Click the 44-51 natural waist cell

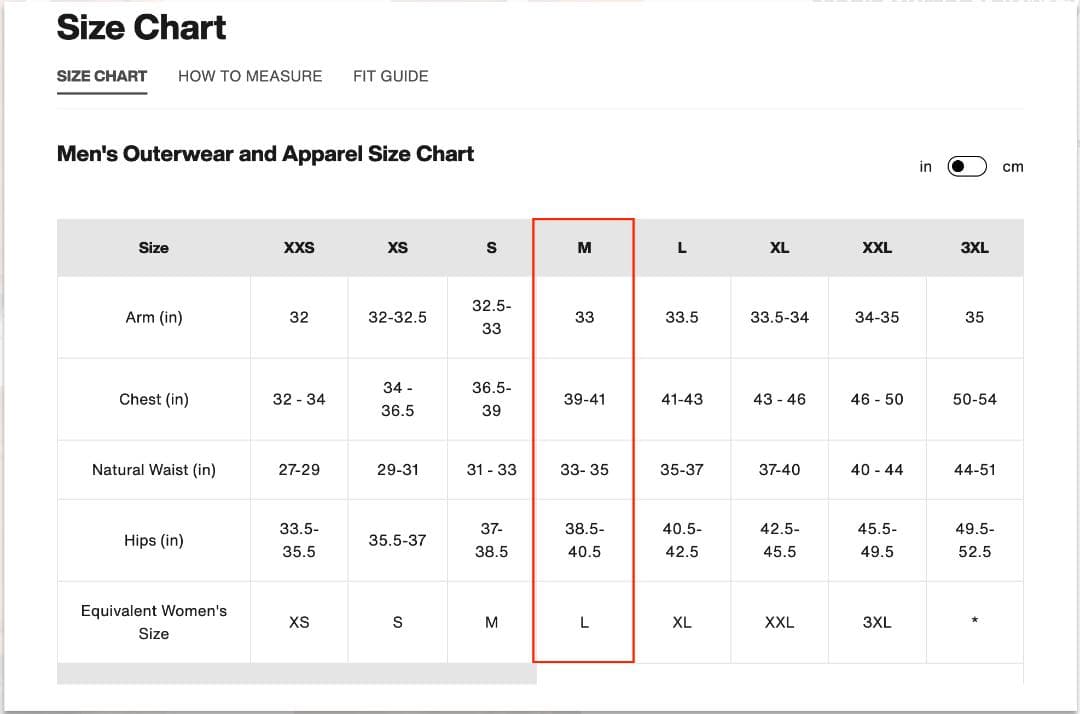[975, 470]
